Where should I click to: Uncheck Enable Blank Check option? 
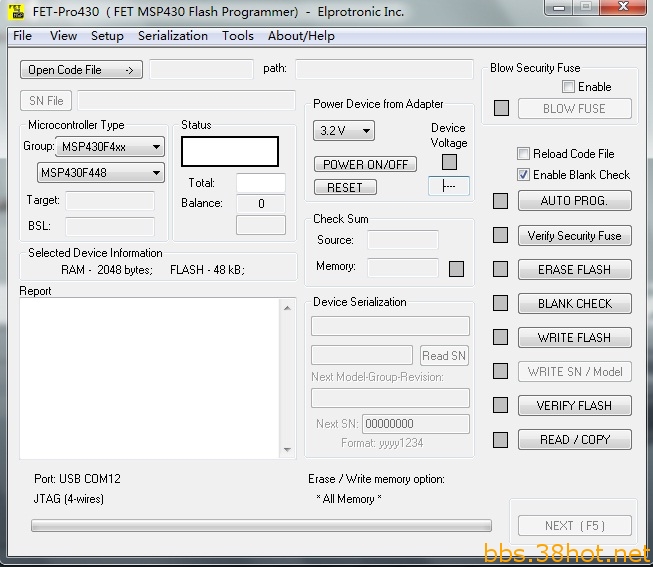[523, 175]
